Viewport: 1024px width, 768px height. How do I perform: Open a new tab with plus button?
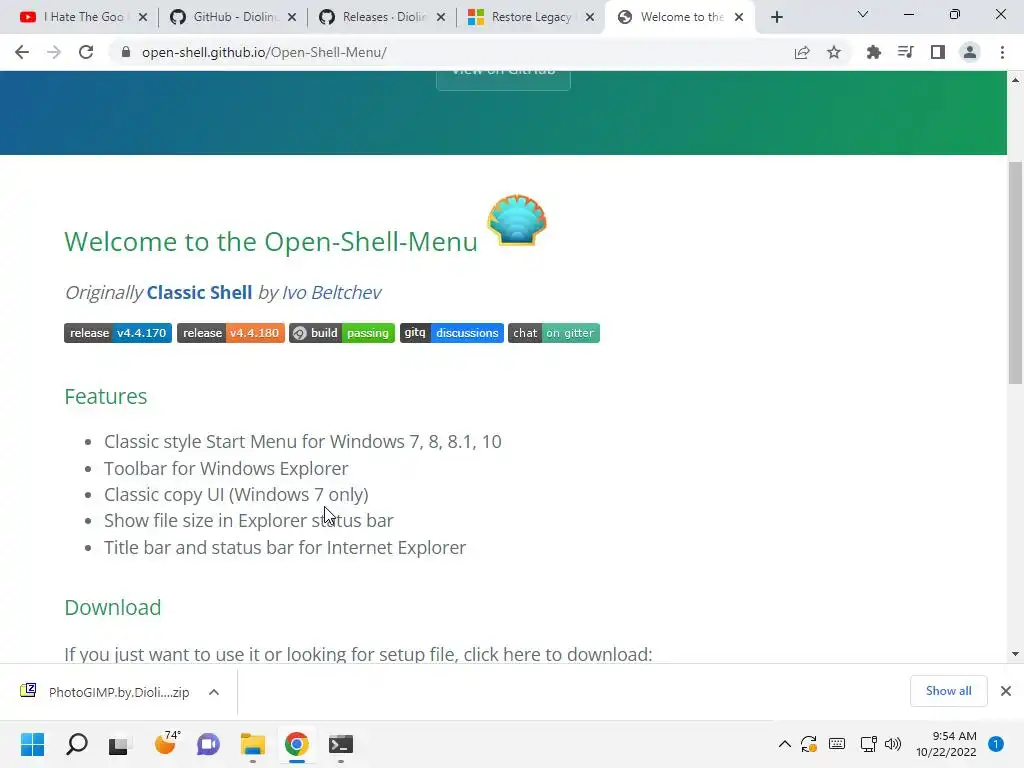776,17
